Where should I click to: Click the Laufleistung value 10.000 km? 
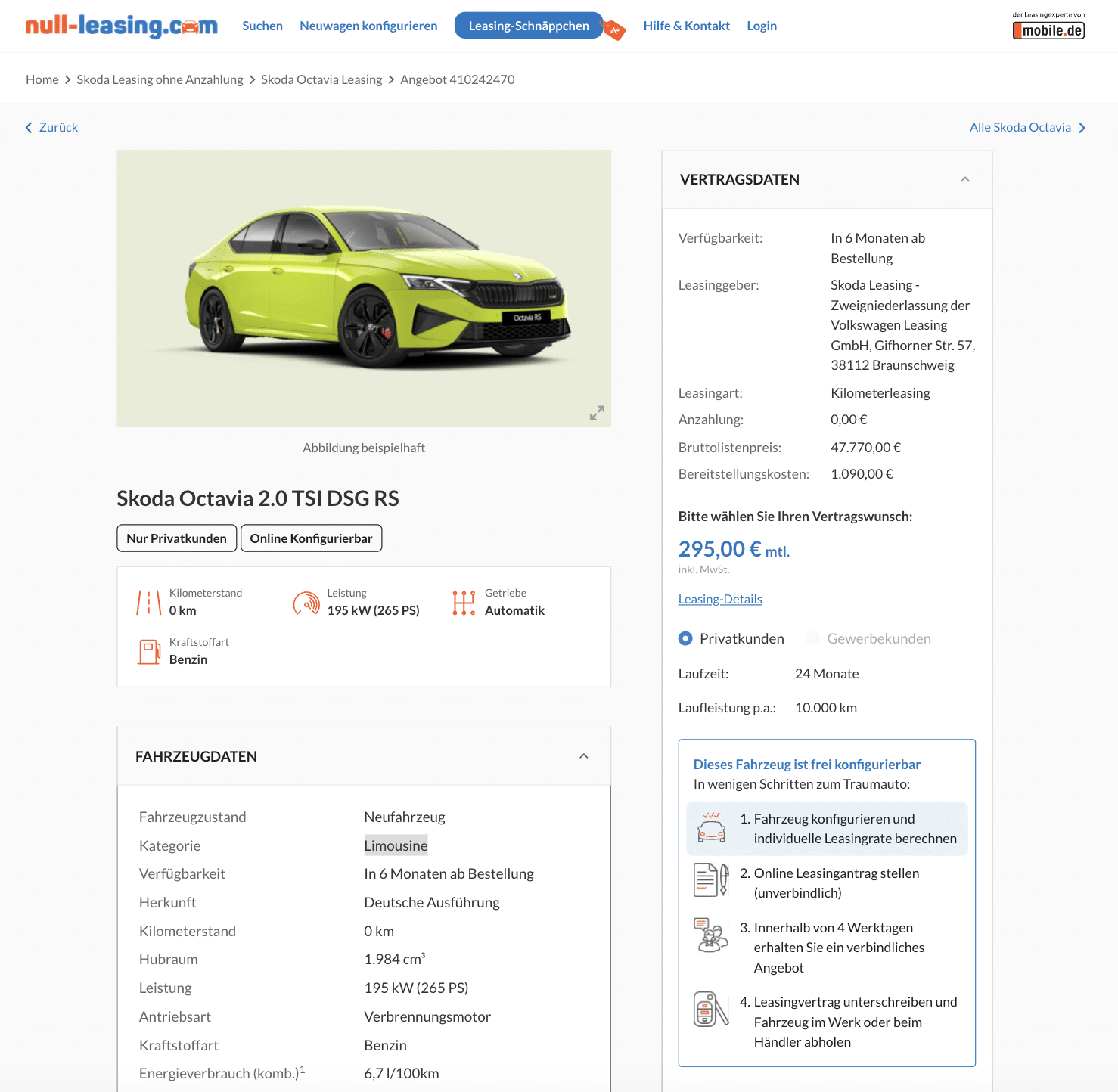[826, 708]
